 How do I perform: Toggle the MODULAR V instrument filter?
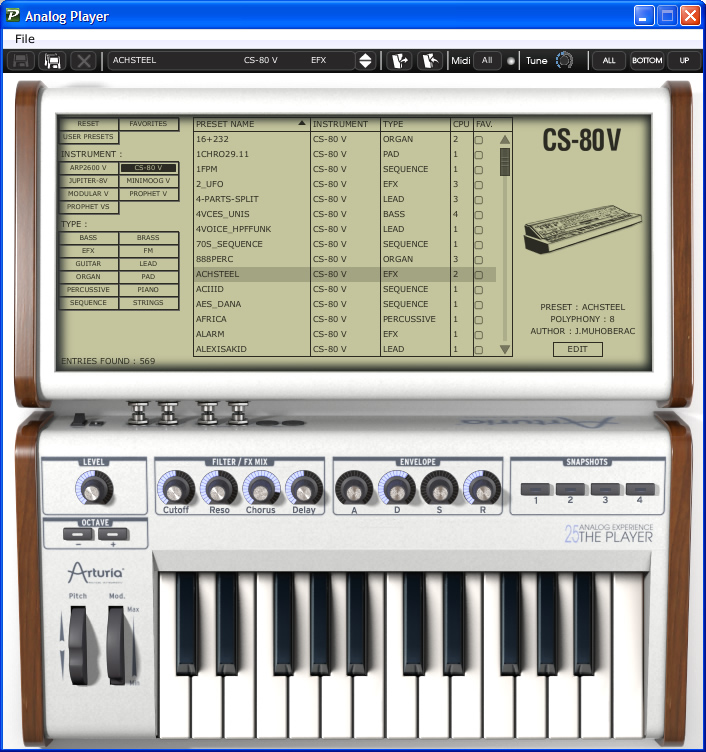point(88,194)
